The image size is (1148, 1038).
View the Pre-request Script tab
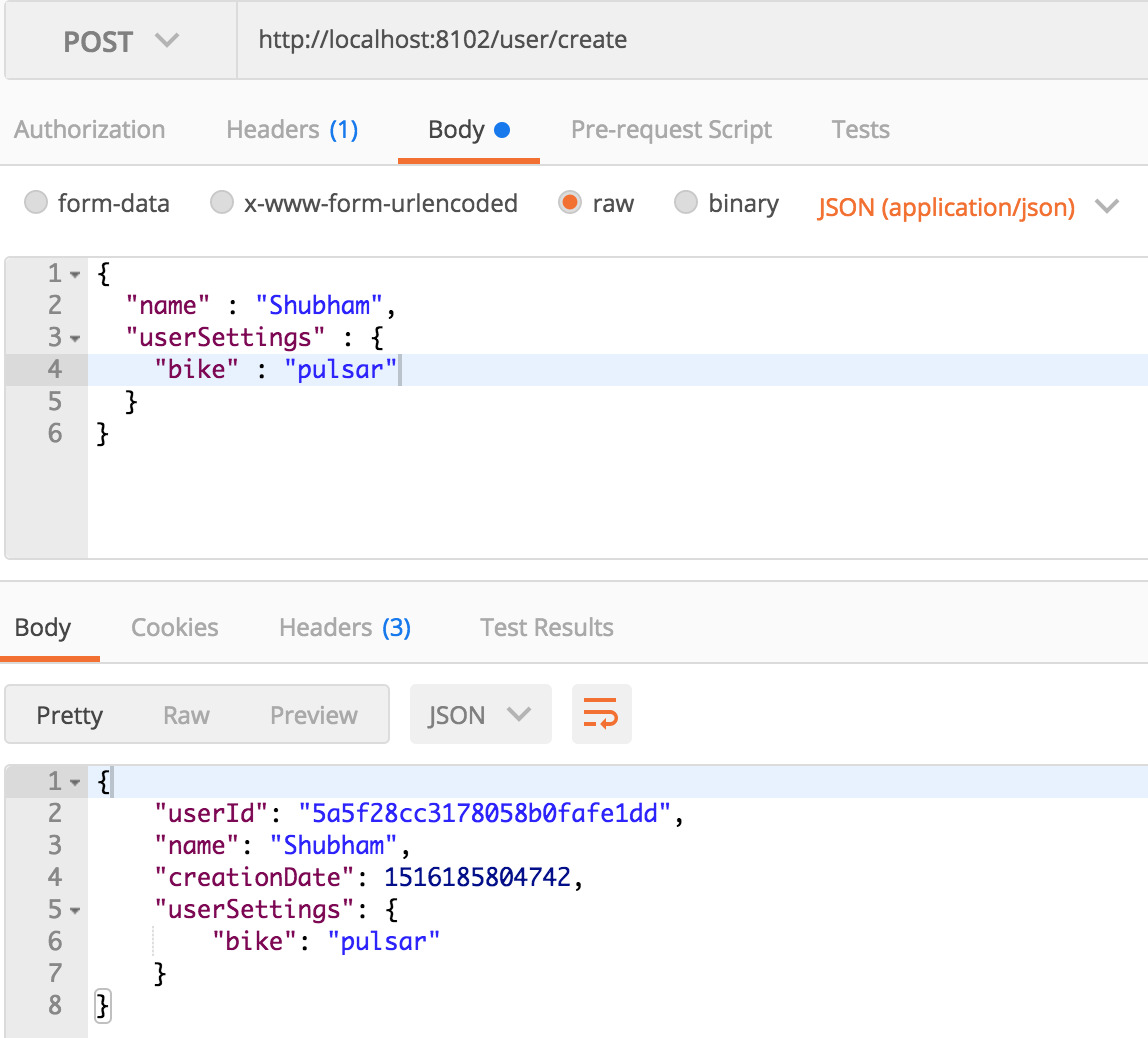(x=671, y=129)
